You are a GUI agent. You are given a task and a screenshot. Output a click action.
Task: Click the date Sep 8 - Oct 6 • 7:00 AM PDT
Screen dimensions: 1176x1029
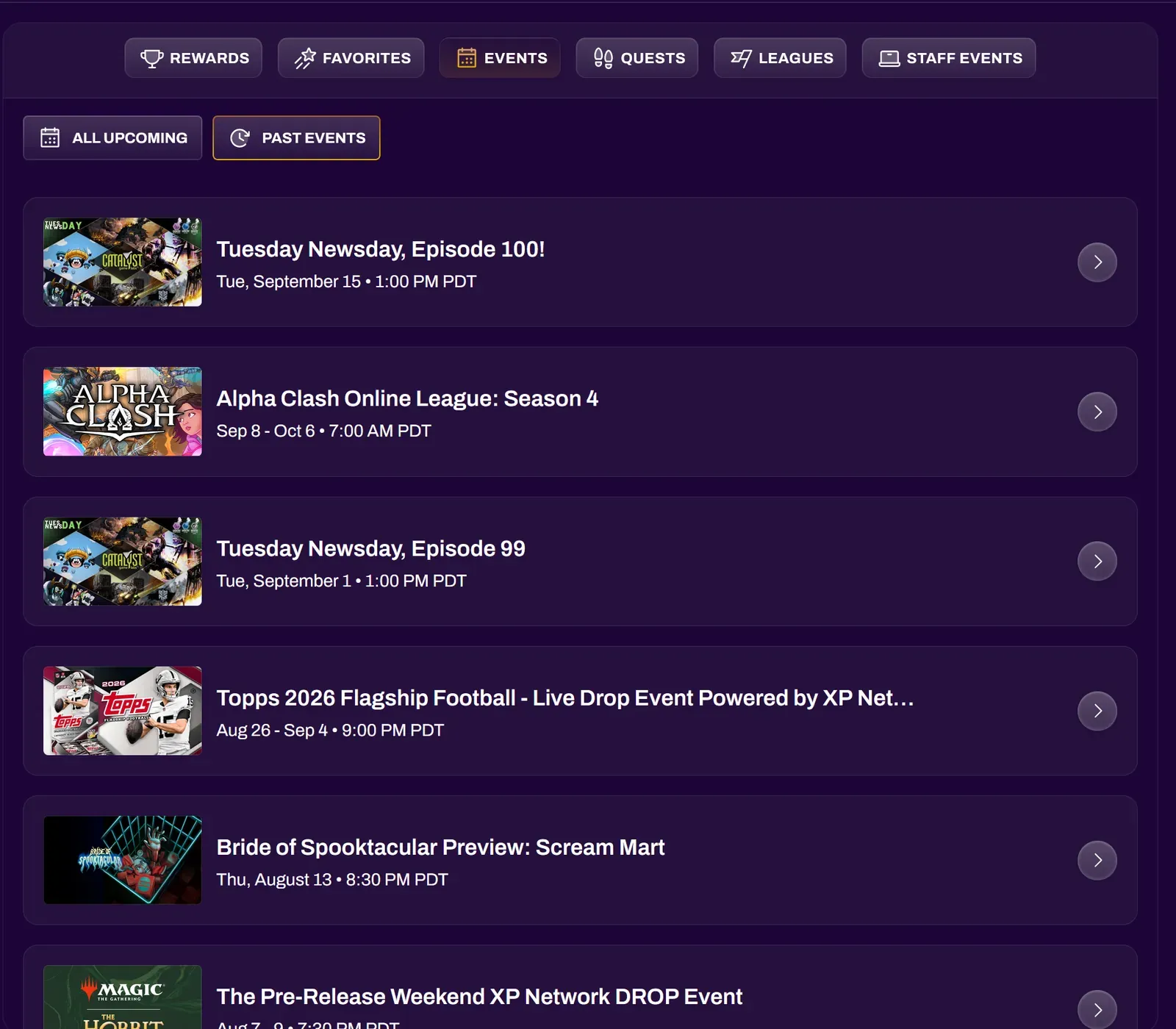pos(323,431)
